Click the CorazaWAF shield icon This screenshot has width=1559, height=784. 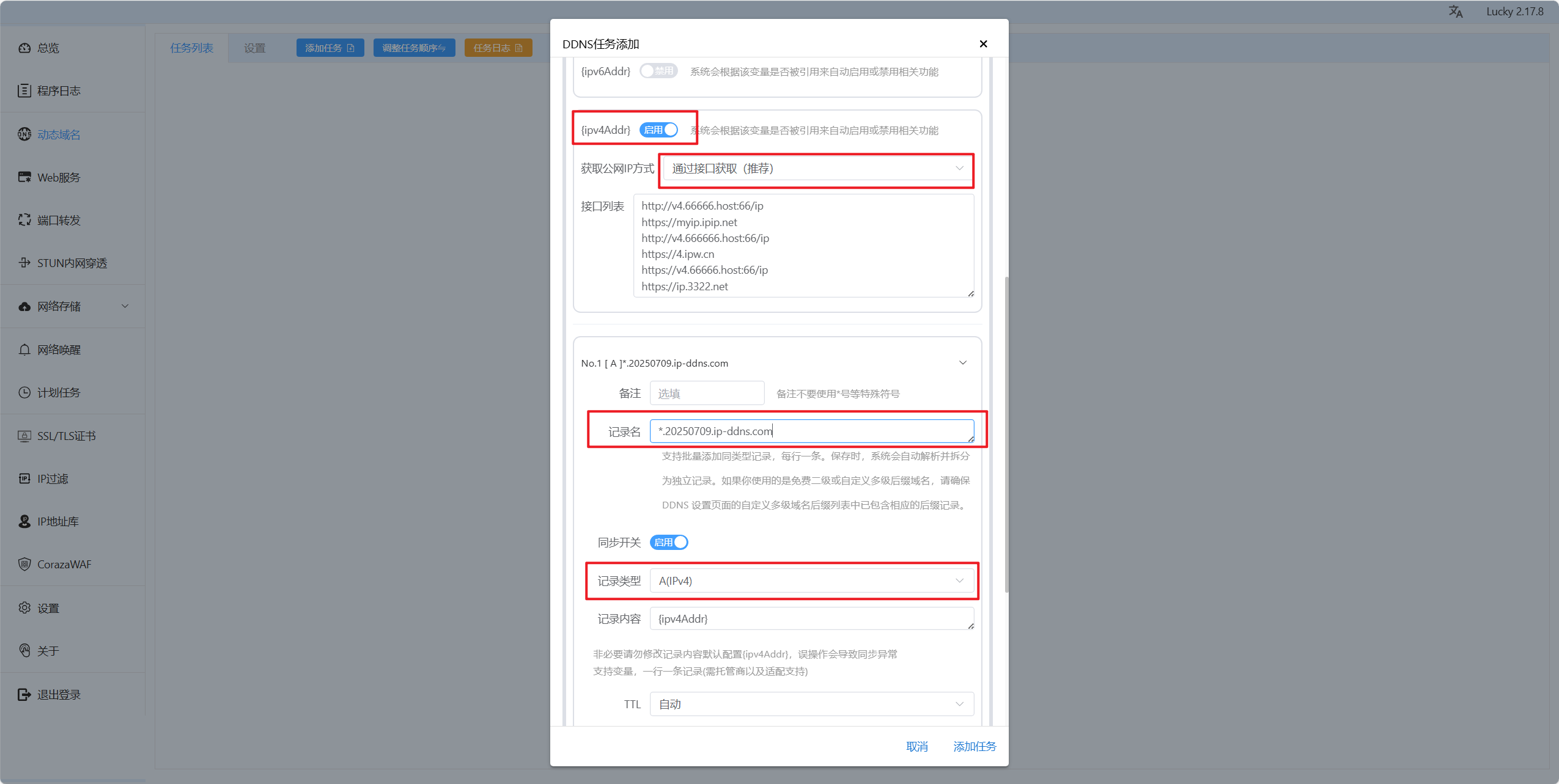pos(24,564)
